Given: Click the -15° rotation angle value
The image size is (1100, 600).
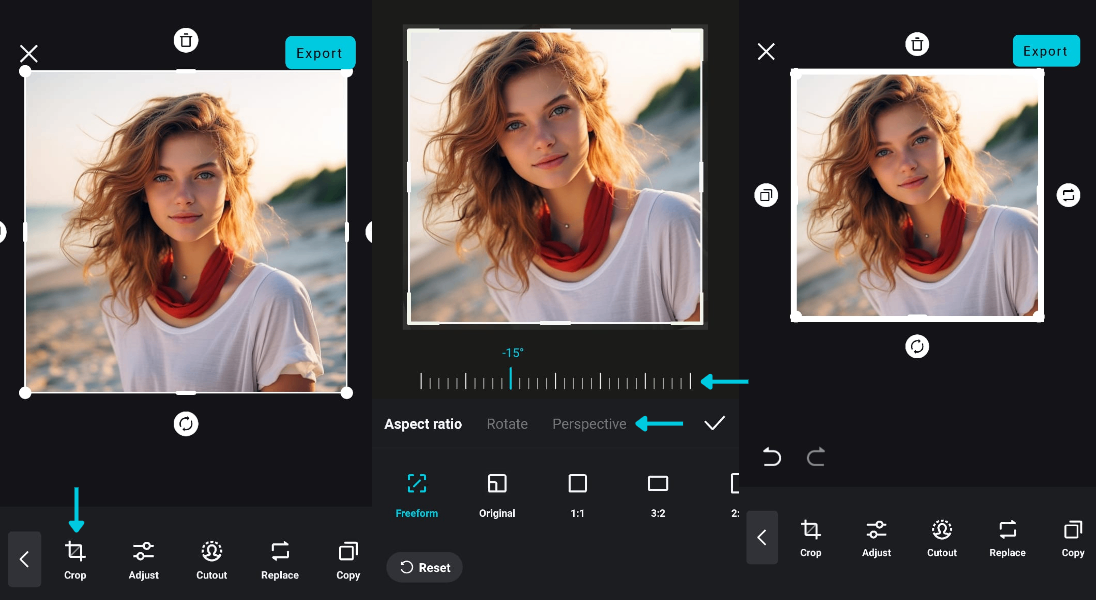Looking at the screenshot, I should point(512,353).
